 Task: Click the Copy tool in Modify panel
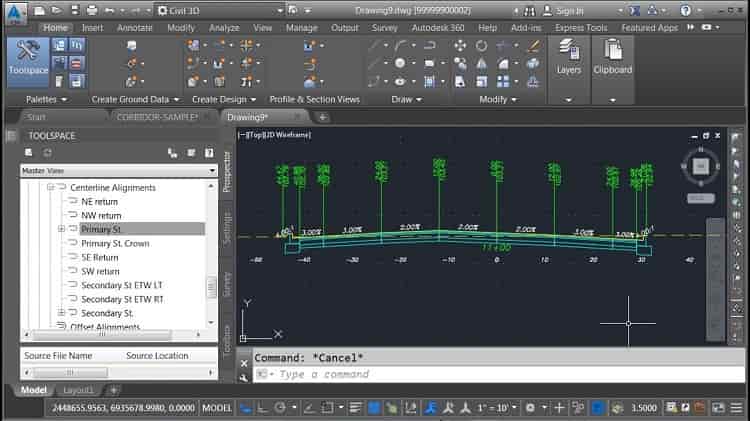click(x=460, y=64)
